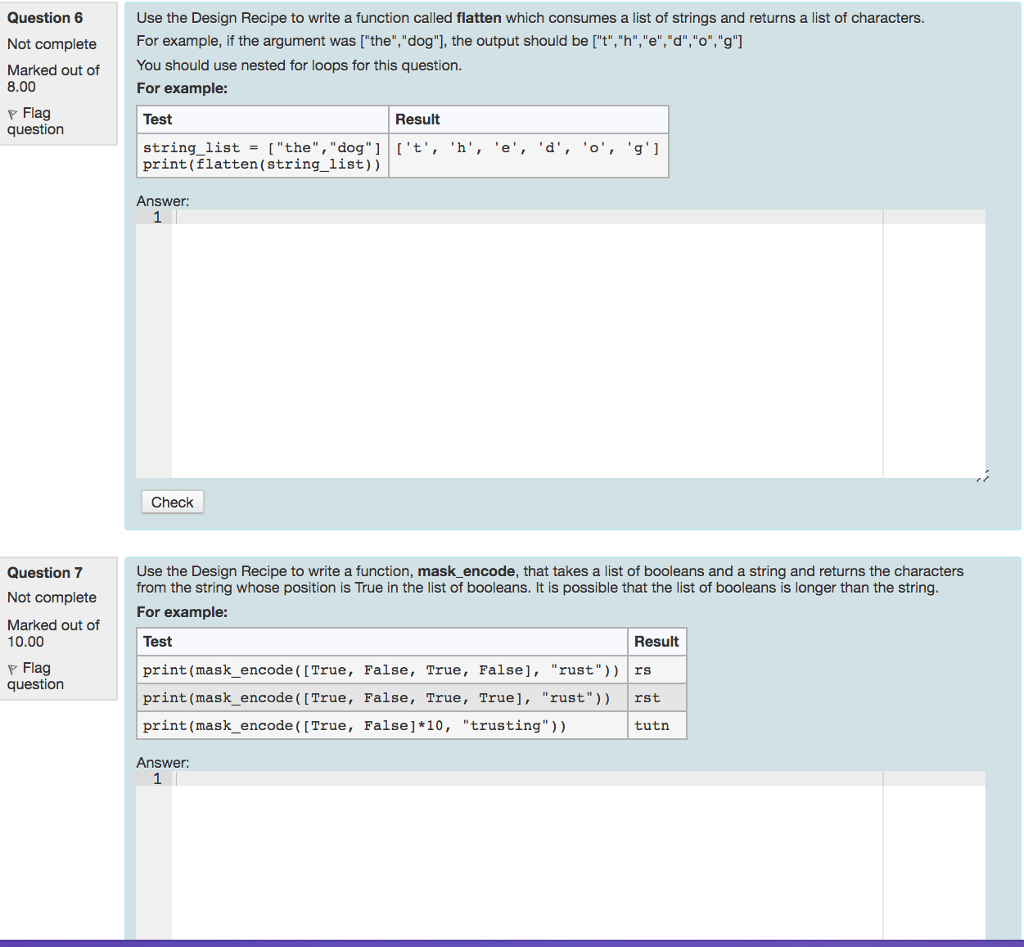Click the Flag question link under Question 7

pyautogui.click(x=33, y=676)
